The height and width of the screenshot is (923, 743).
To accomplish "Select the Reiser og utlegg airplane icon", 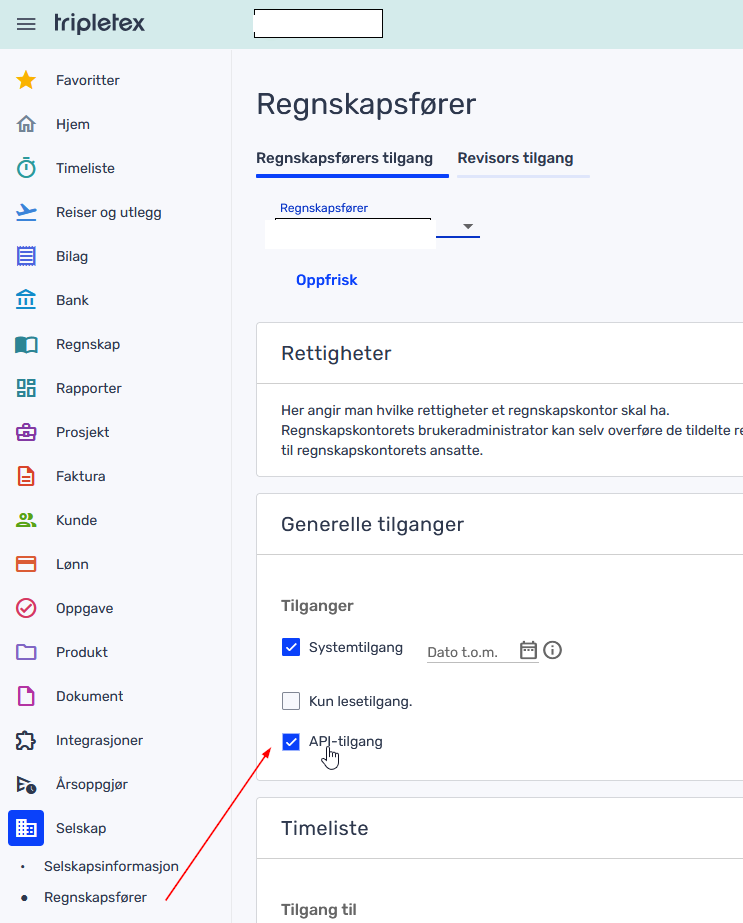I will click(26, 212).
